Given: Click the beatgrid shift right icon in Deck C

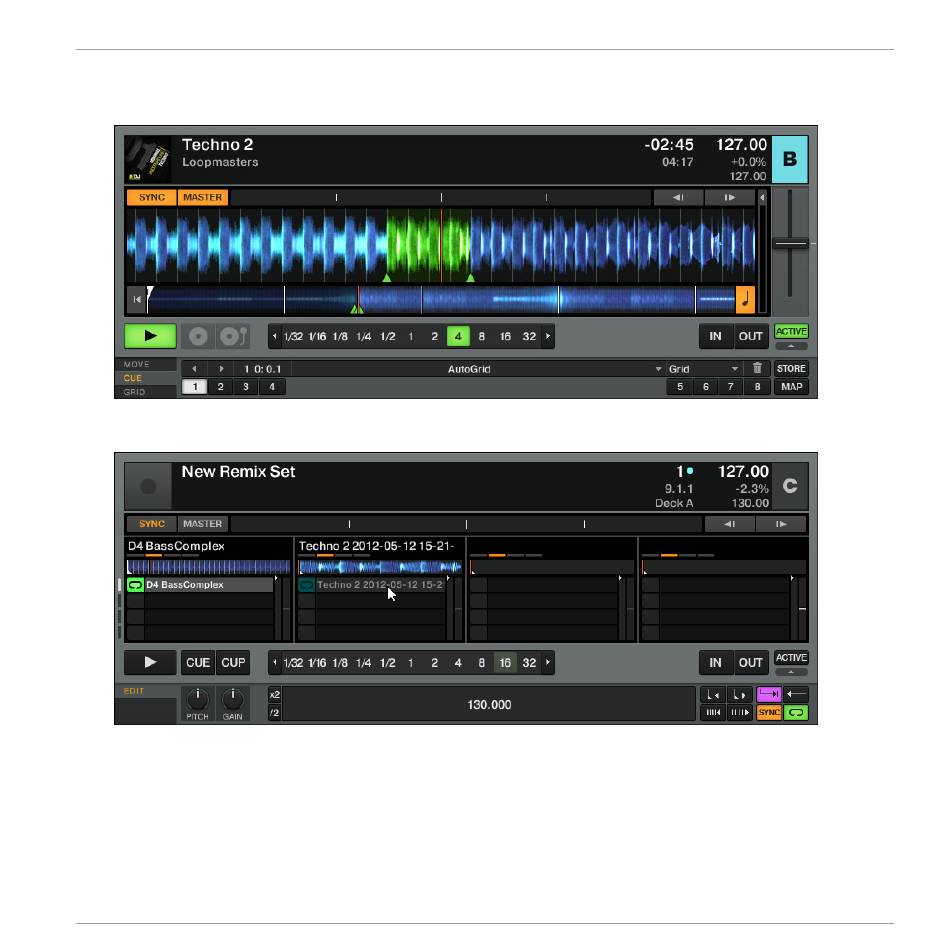Looking at the screenshot, I should click(739, 713).
